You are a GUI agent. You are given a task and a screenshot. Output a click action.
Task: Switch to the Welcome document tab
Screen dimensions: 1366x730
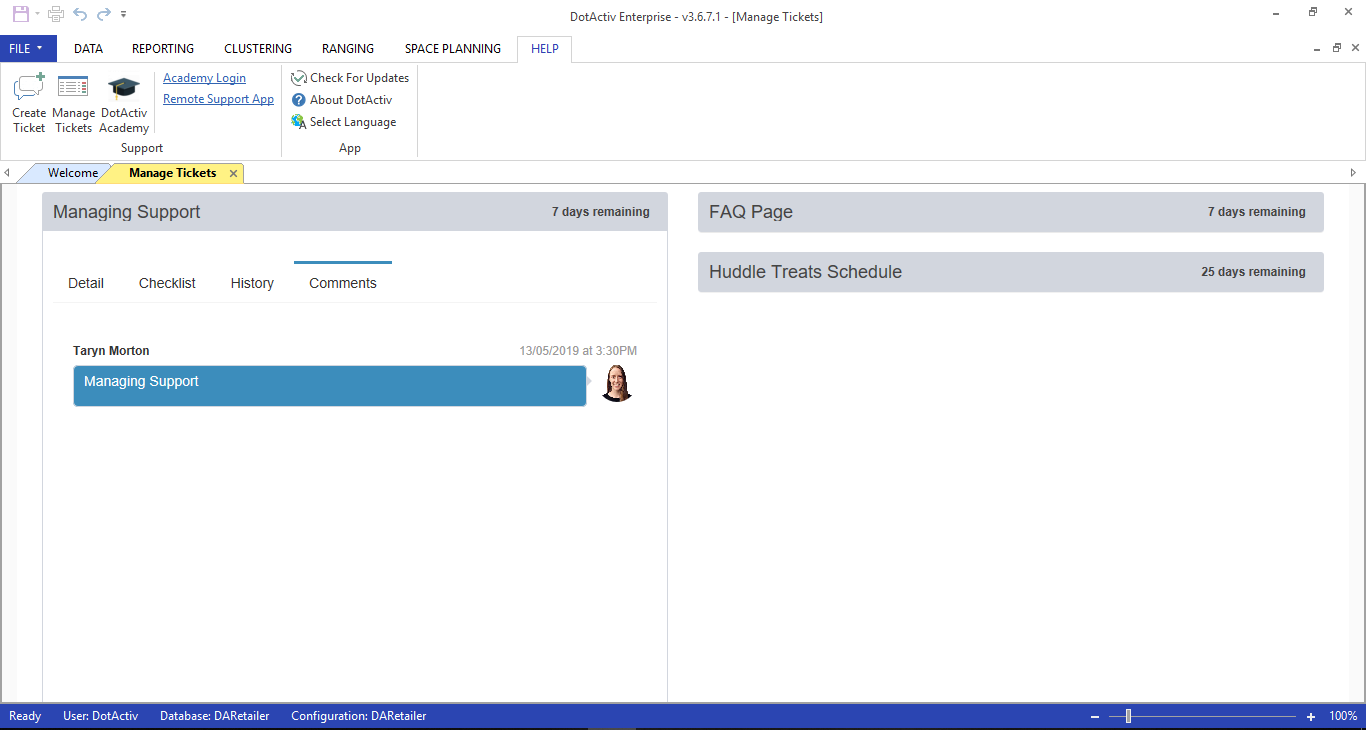[73, 173]
